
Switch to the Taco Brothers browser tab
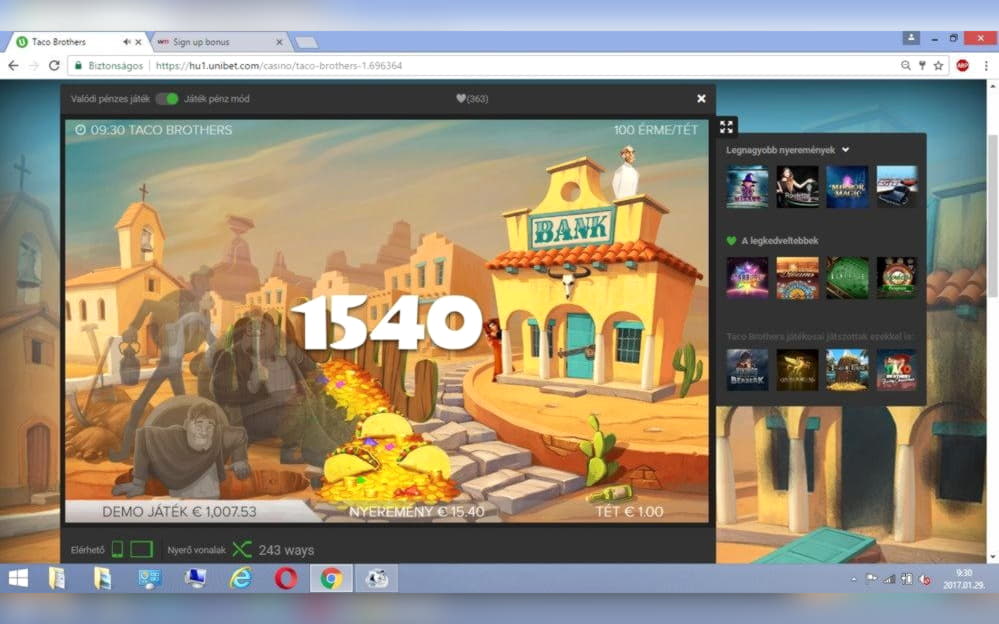(x=76, y=42)
